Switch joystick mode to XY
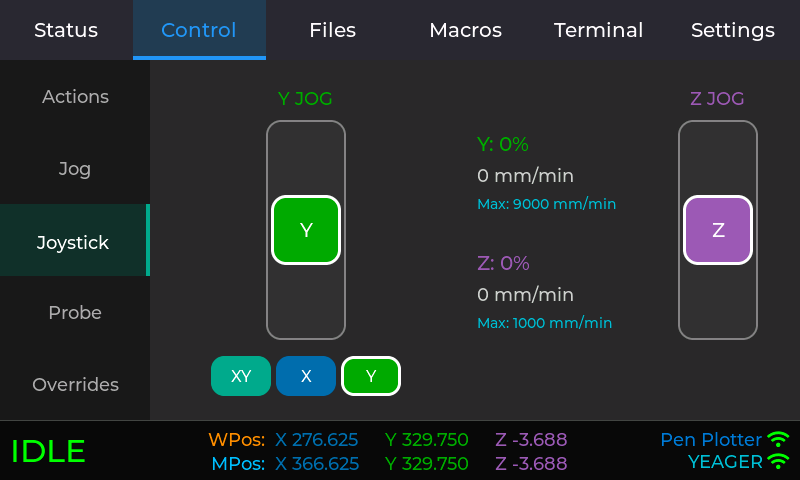The height and width of the screenshot is (480, 800). point(241,376)
